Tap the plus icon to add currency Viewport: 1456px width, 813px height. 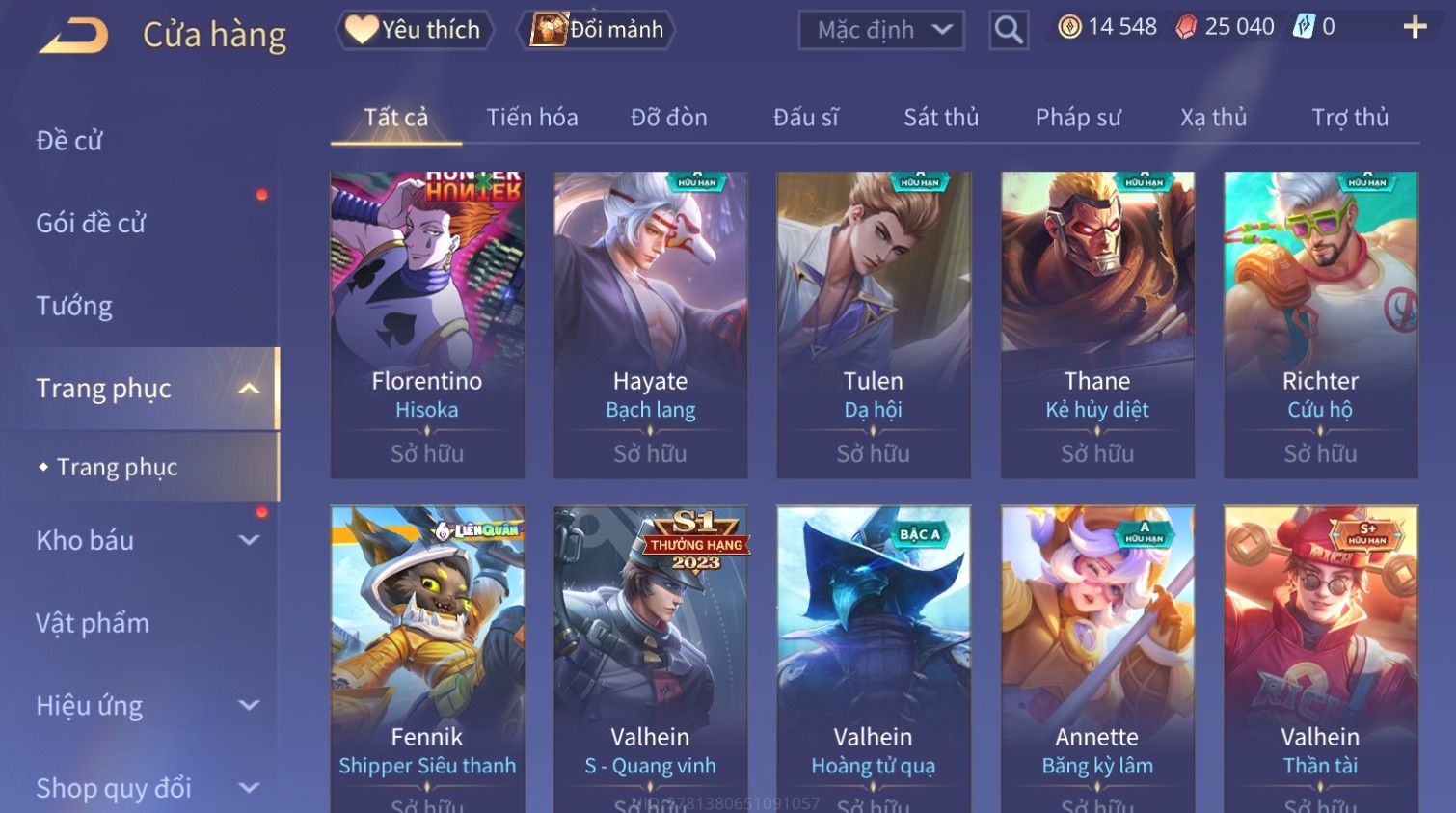(1415, 27)
